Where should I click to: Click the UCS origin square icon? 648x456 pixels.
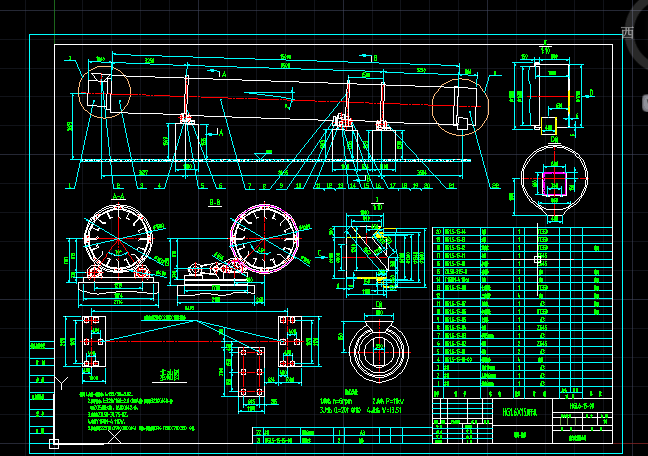pos(53,443)
